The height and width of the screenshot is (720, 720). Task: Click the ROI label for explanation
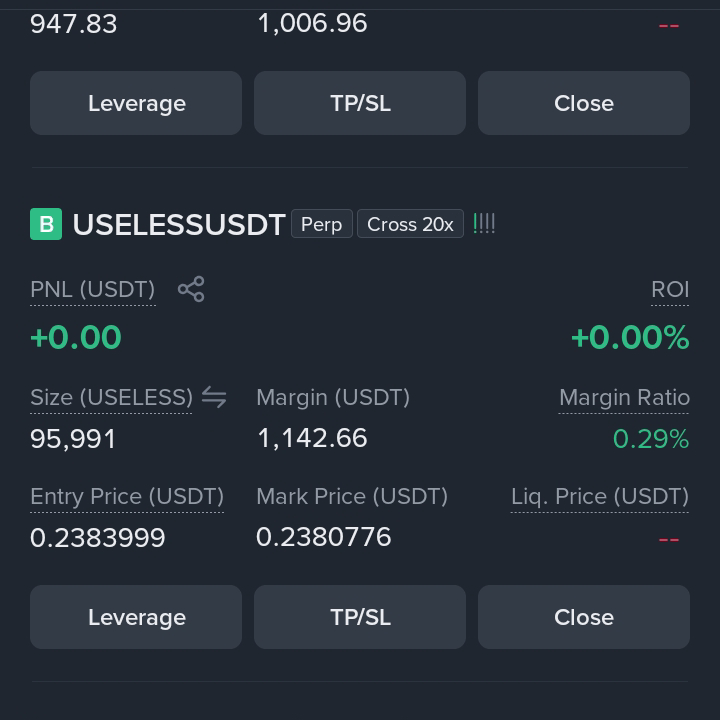tap(670, 290)
